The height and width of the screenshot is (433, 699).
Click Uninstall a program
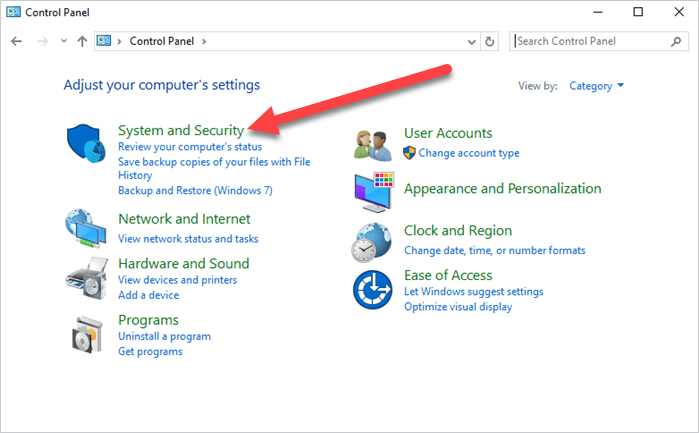click(164, 336)
